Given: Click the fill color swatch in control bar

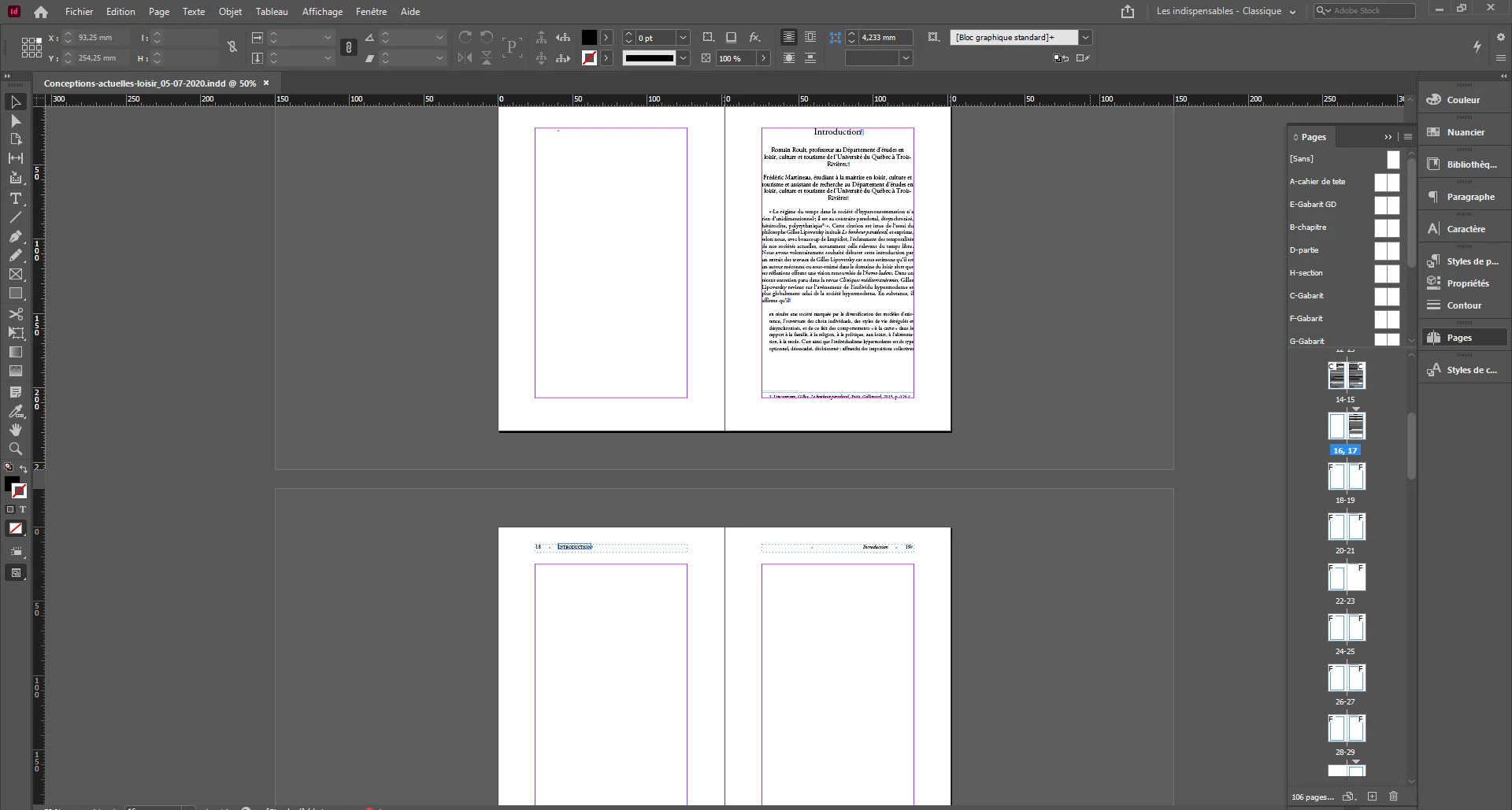Looking at the screenshot, I should click(x=589, y=37).
